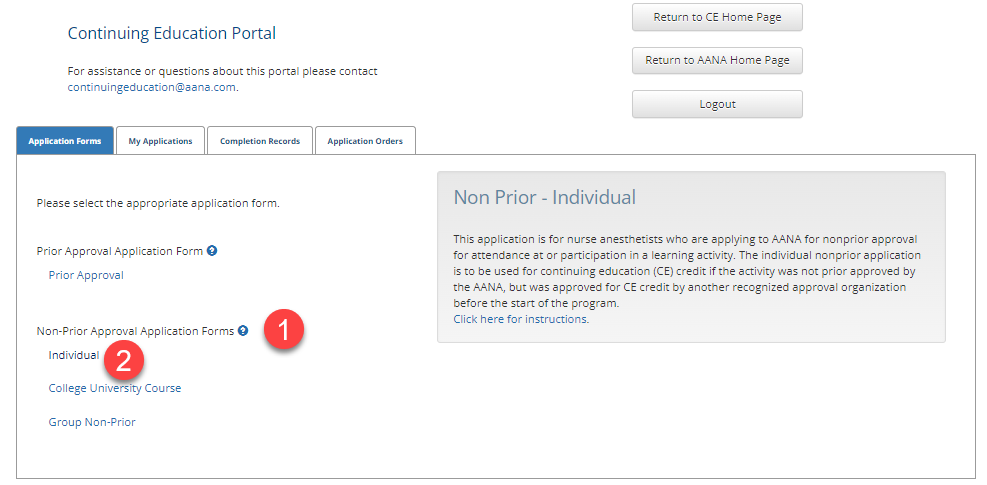Open the Group Non-Prior form link
987x485 pixels.
[x=92, y=422]
